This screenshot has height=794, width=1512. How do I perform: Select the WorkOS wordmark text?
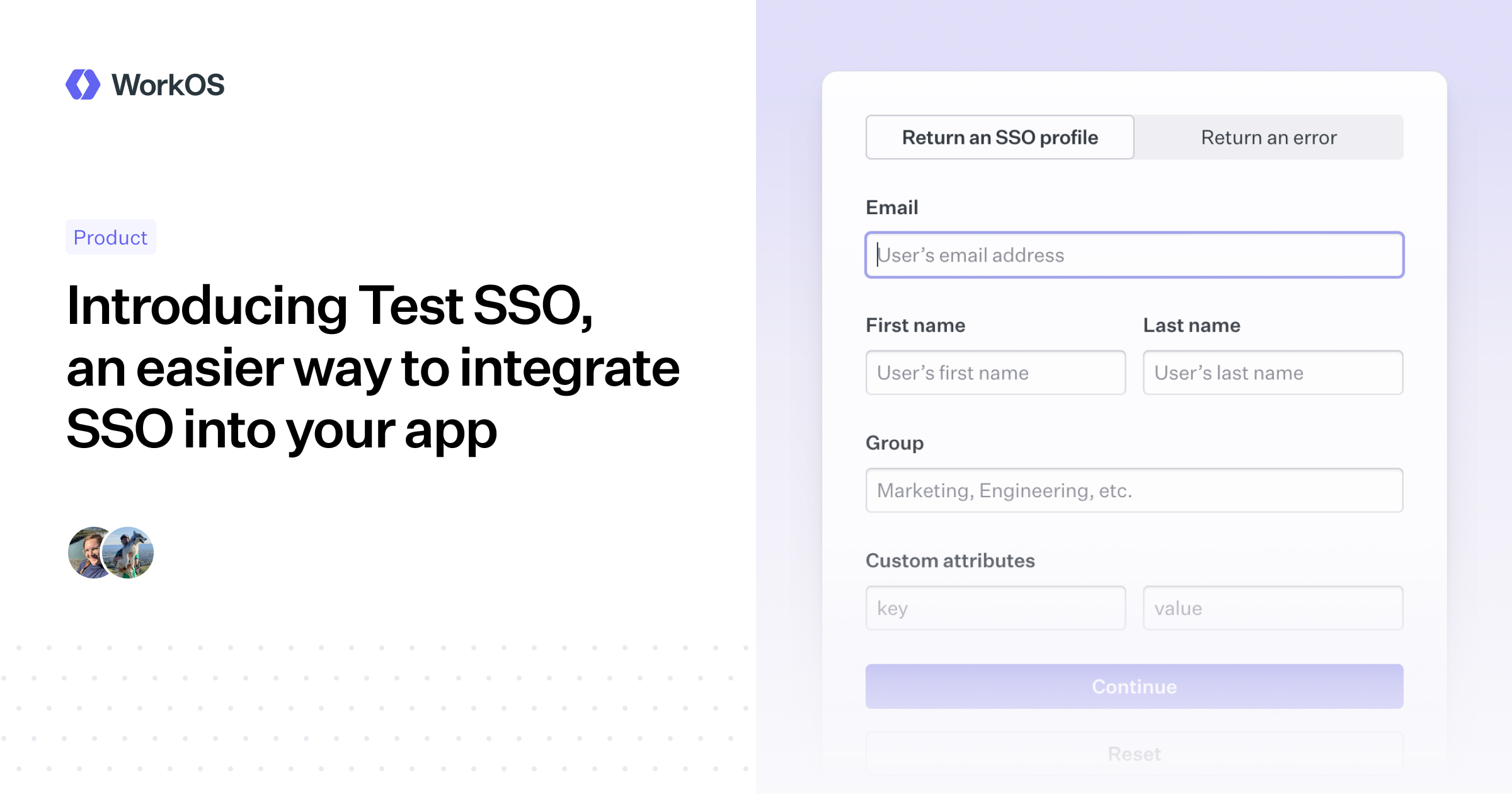pos(168,84)
